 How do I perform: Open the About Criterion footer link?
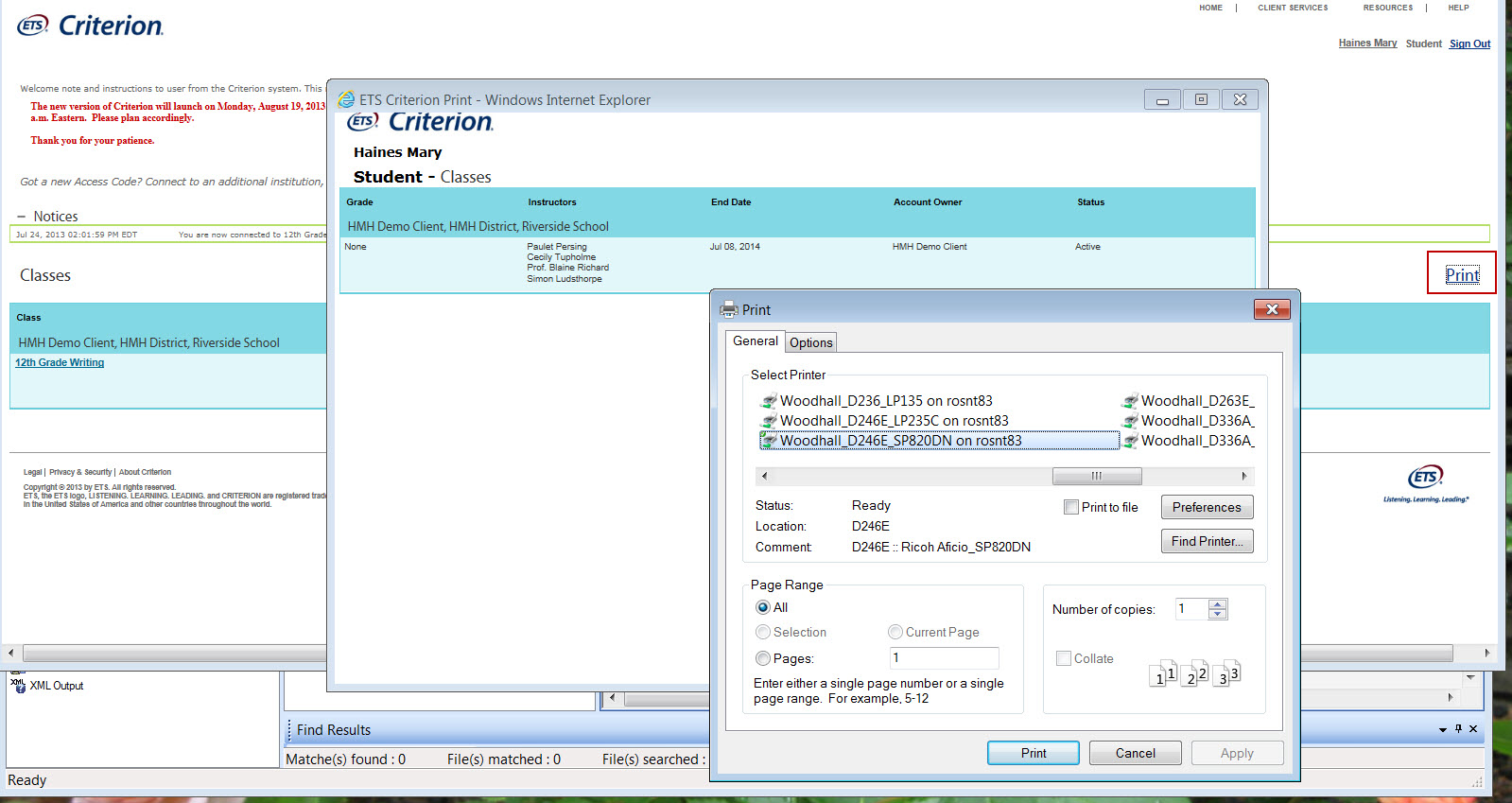pyautogui.click(x=145, y=472)
